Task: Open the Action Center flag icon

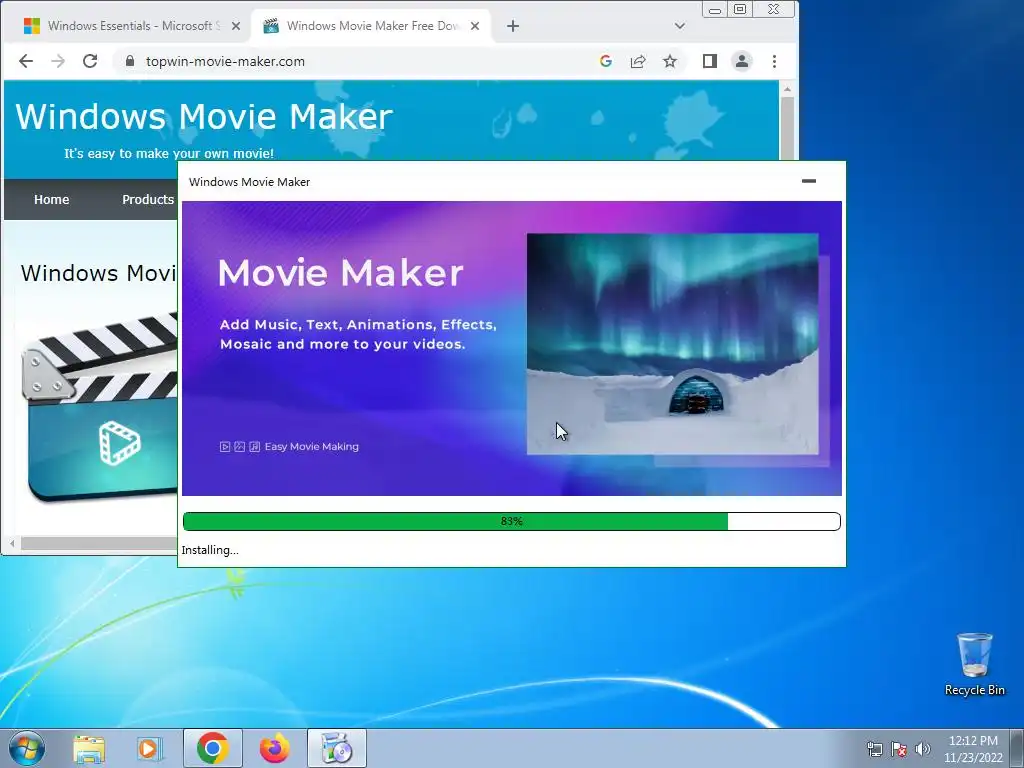Action: pos(899,749)
